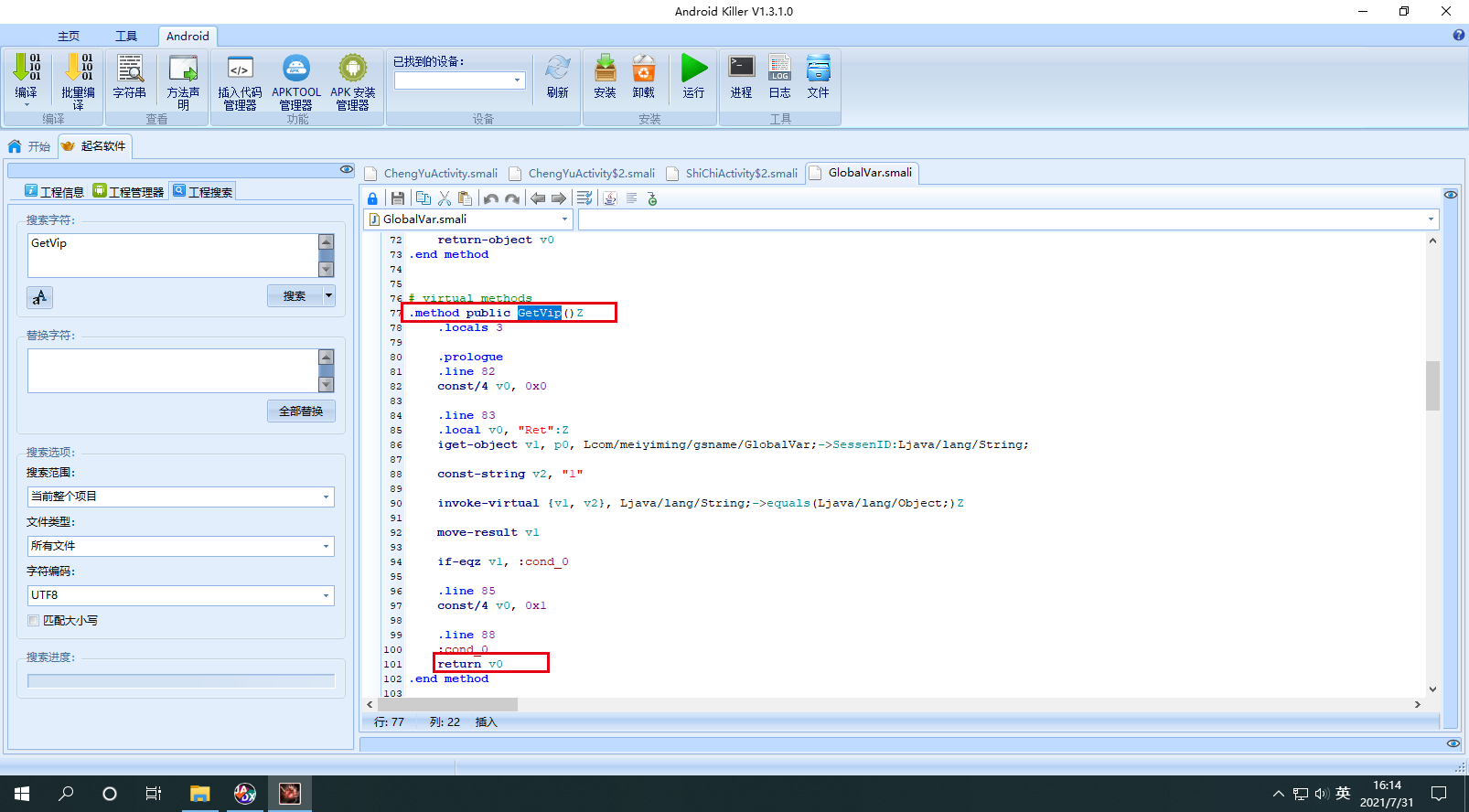Click the green 运行 run button

694,68
